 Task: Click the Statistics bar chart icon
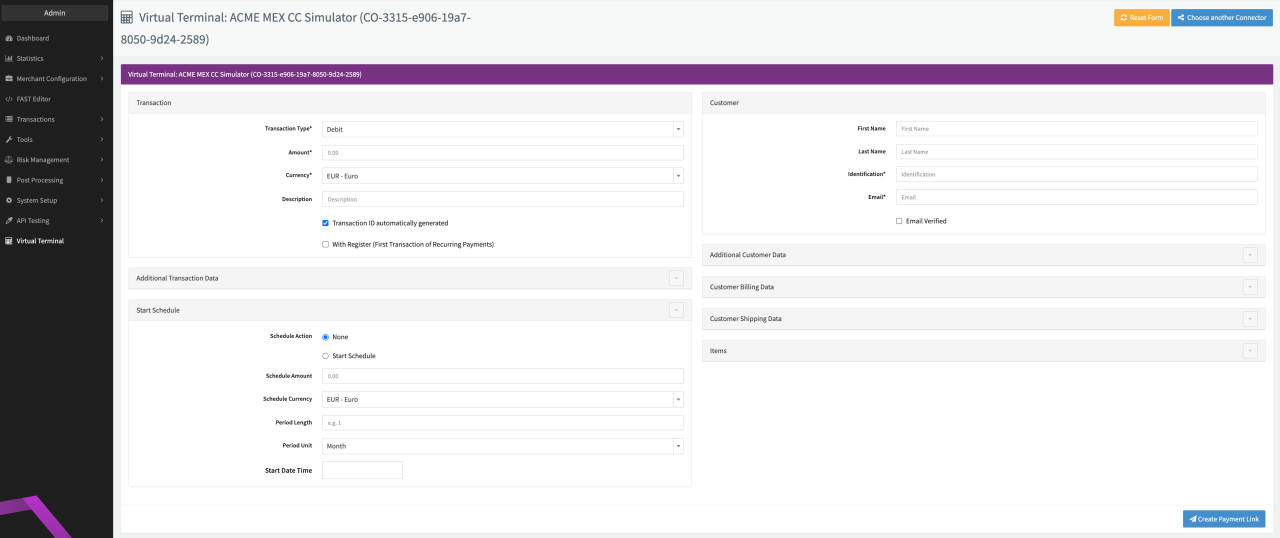pos(9,58)
